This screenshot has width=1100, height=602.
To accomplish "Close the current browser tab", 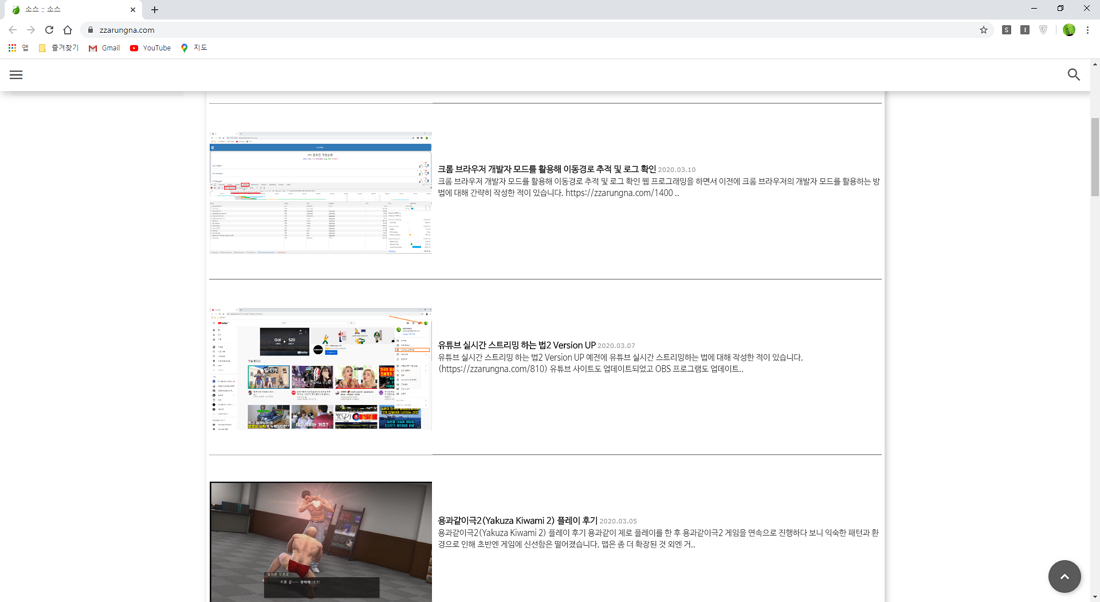I will pyautogui.click(x=133, y=9).
